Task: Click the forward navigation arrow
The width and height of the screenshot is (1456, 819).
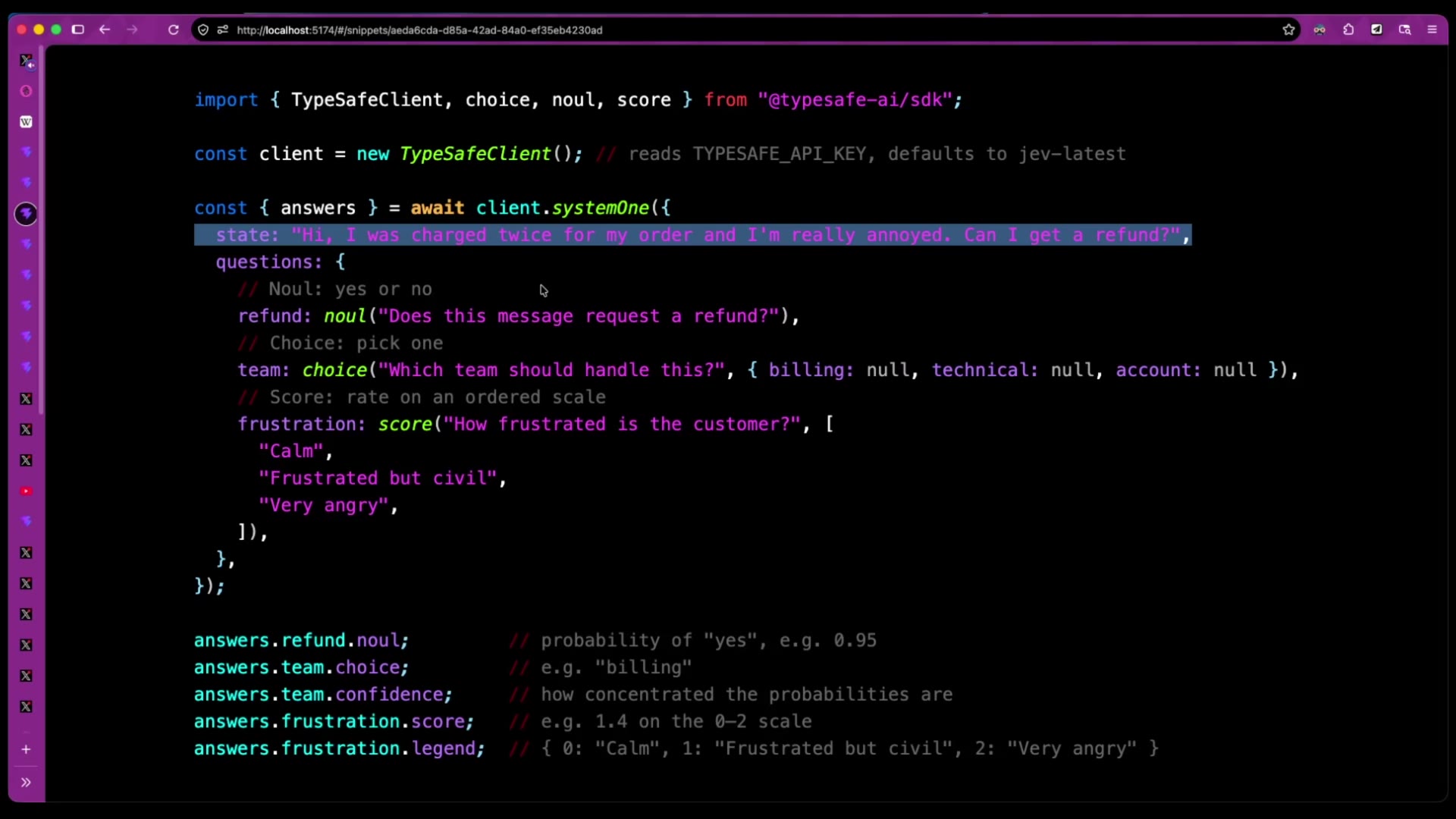Action: click(133, 30)
